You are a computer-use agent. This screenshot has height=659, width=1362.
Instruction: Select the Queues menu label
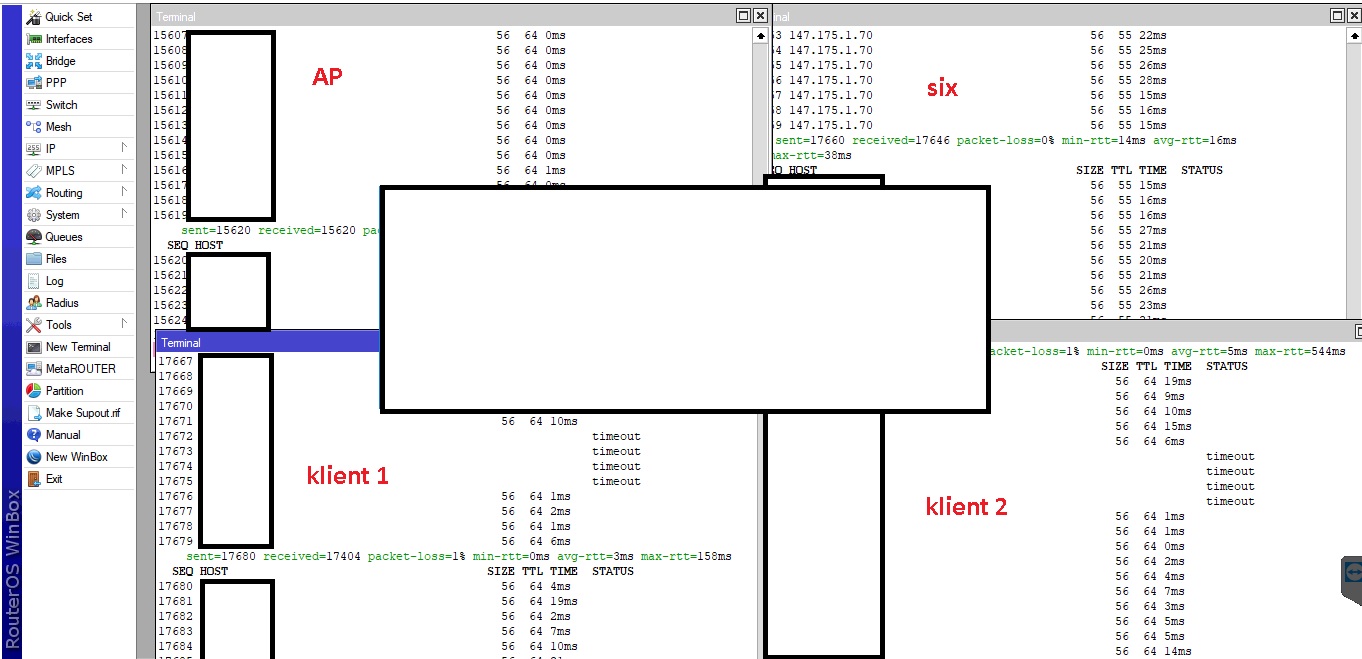click(x=64, y=237)
